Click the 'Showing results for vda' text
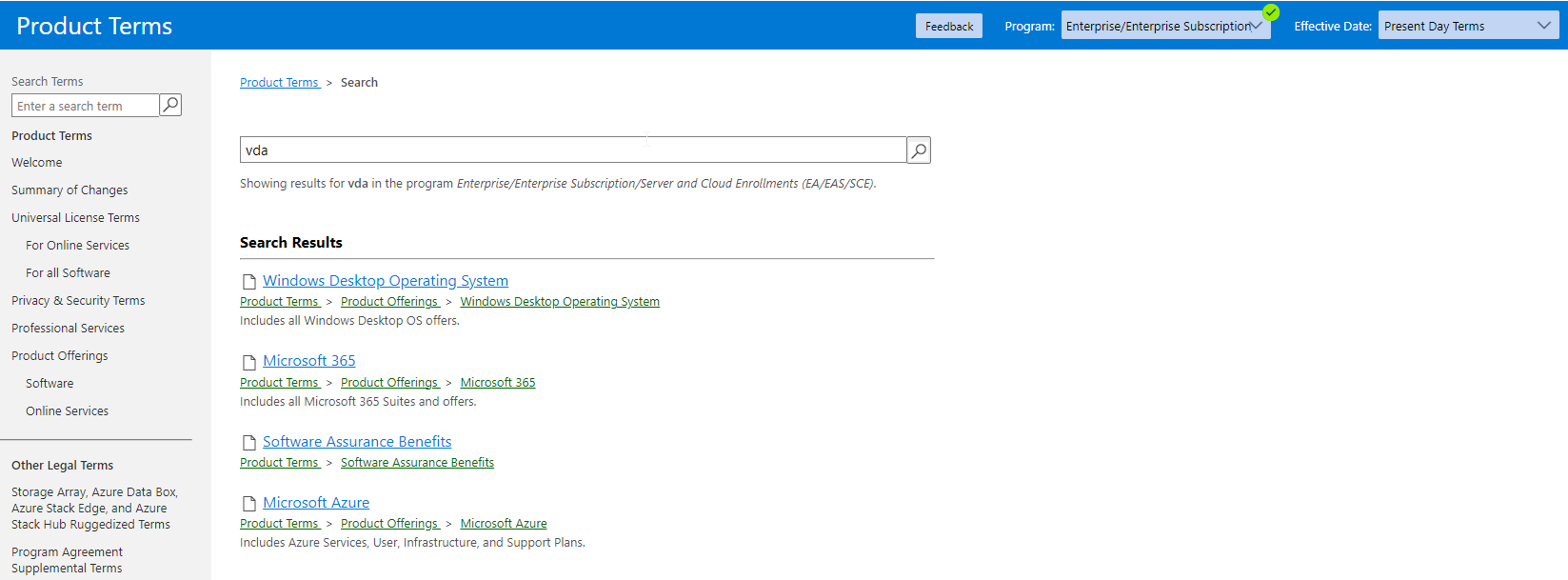Screen dimensions: 1568x580 pyautogui.click(x=558, y=184)
